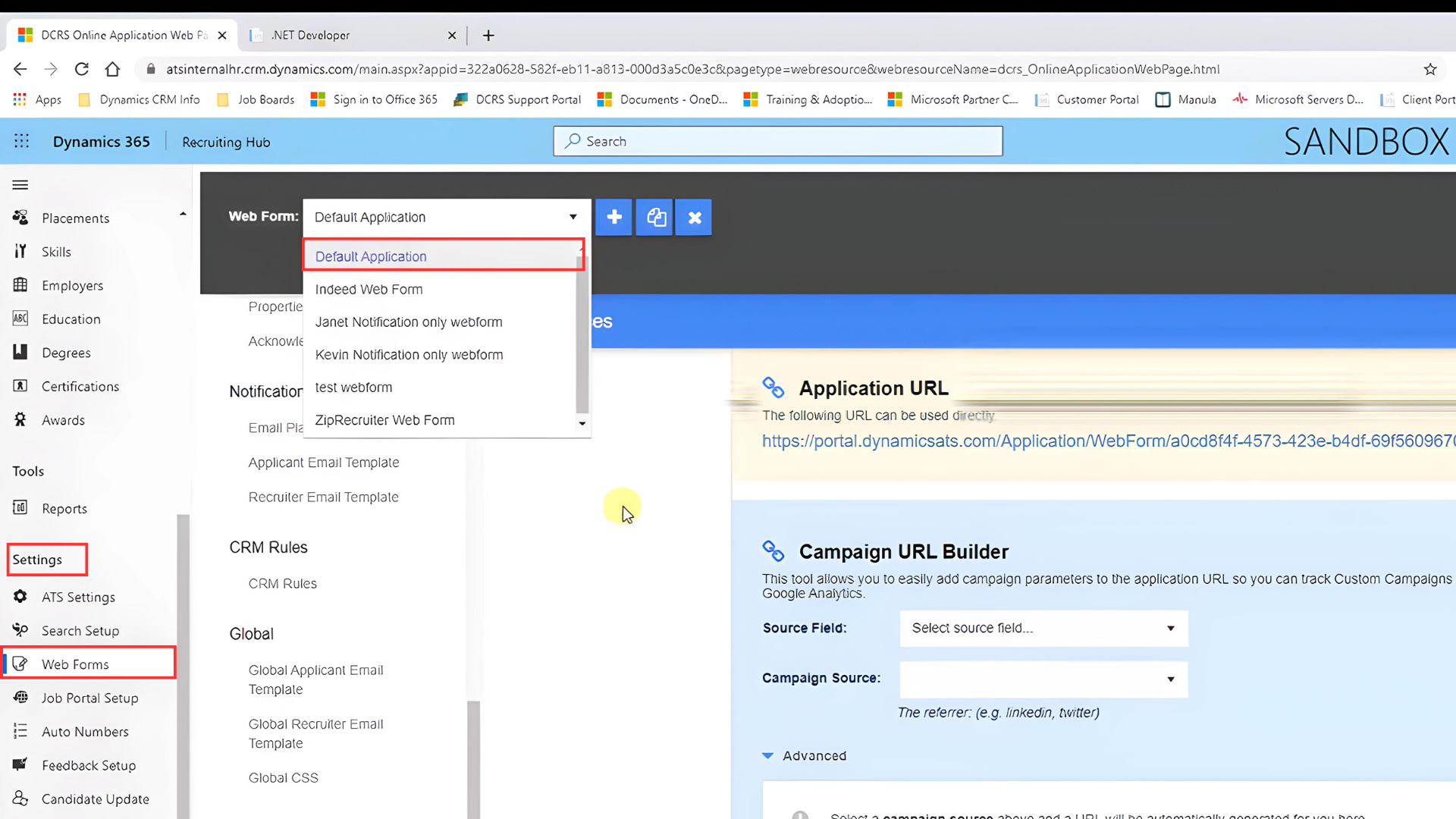Open Web Forms in the sidebar

click(89, 664)
